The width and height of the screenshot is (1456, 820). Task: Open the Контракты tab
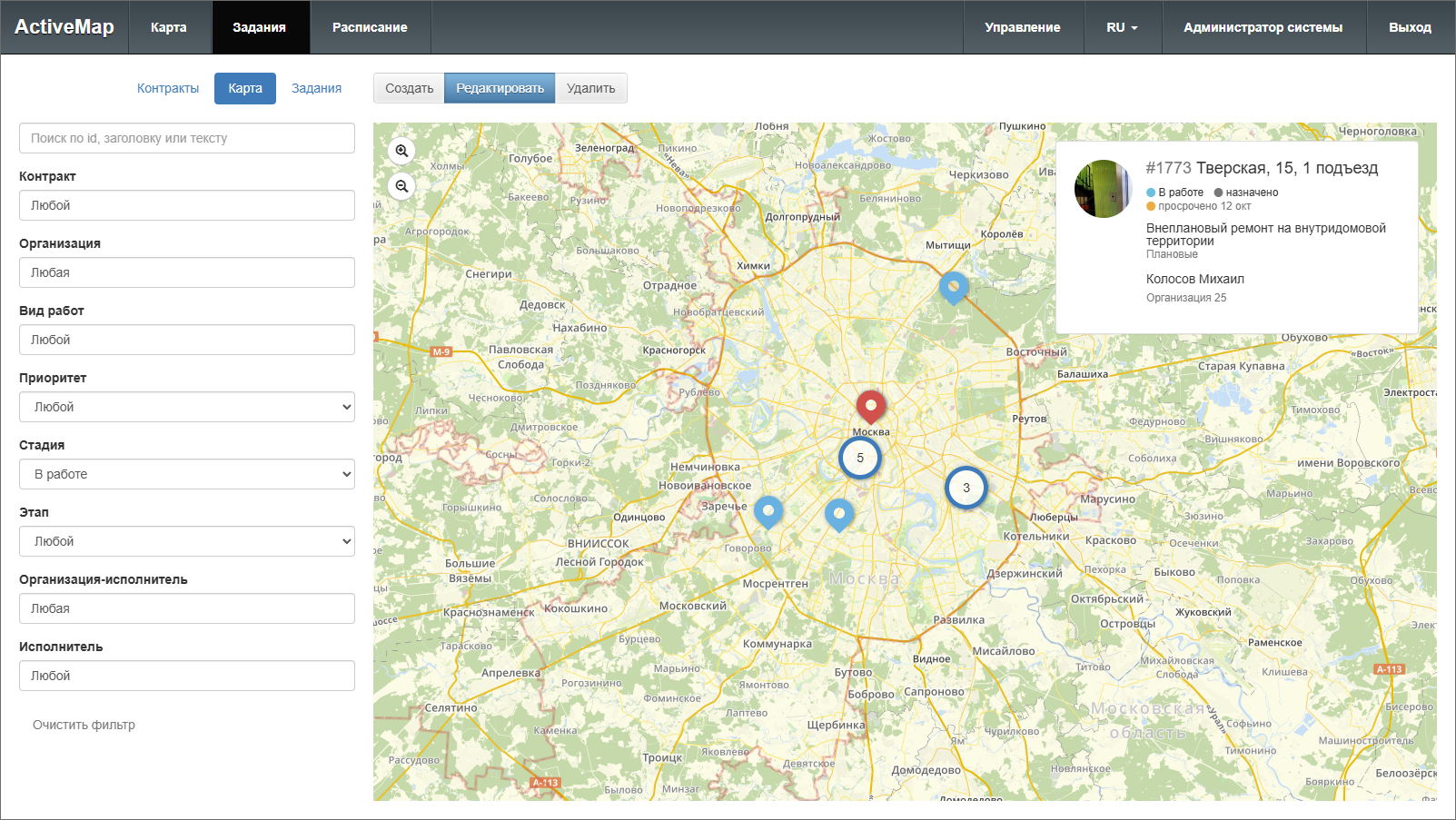(x=168, y=88)
